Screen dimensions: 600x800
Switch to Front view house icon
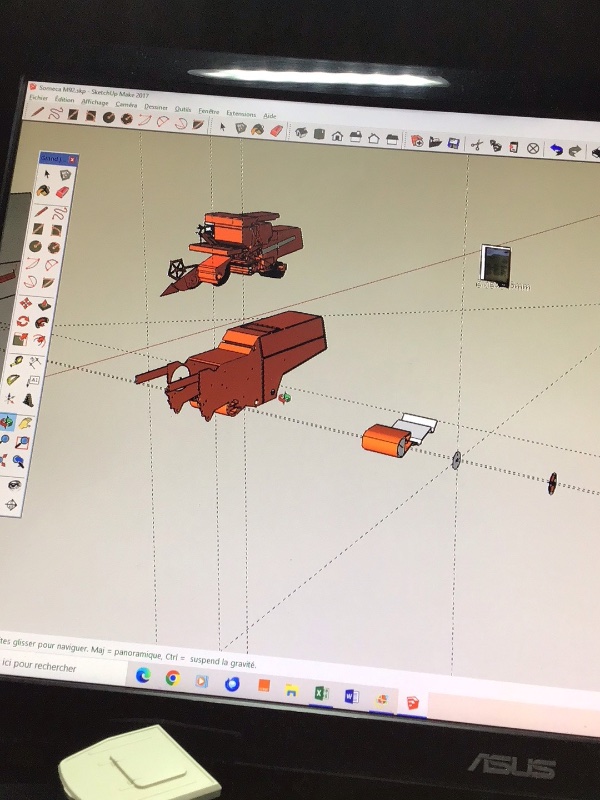point(337,136)
